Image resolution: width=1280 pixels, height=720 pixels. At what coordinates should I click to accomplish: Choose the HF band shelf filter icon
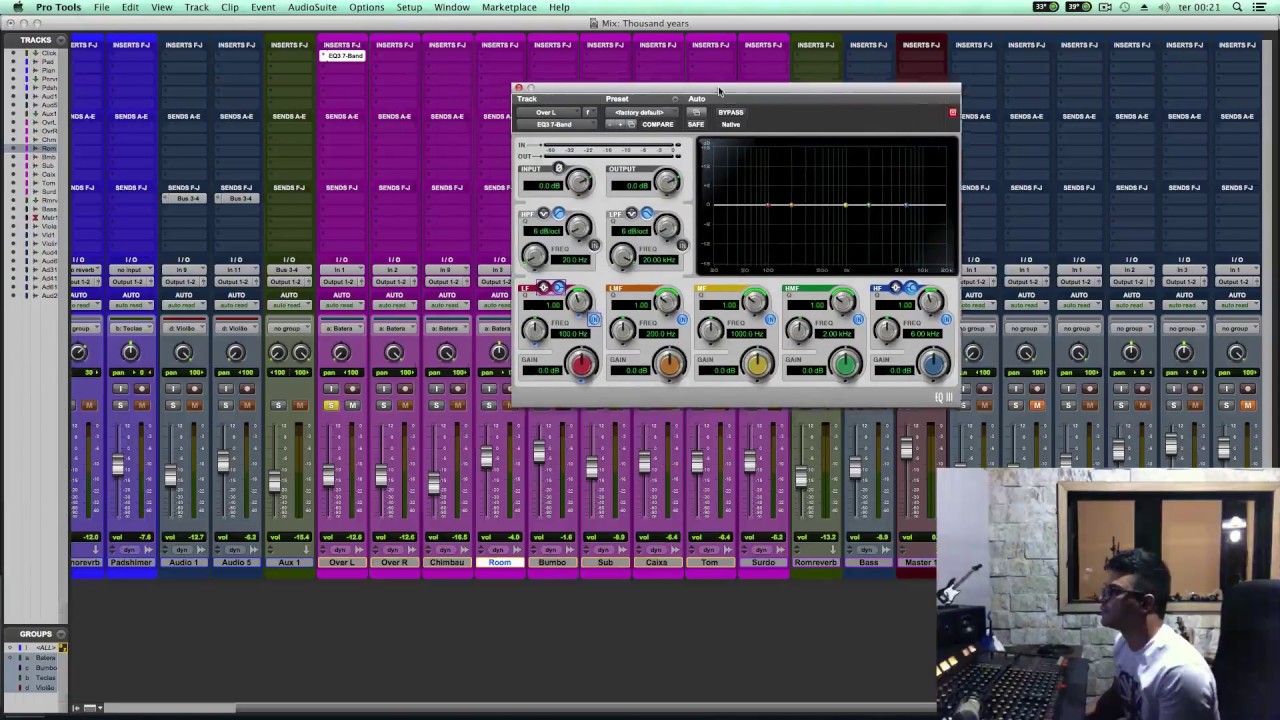[x=911, y=287]
